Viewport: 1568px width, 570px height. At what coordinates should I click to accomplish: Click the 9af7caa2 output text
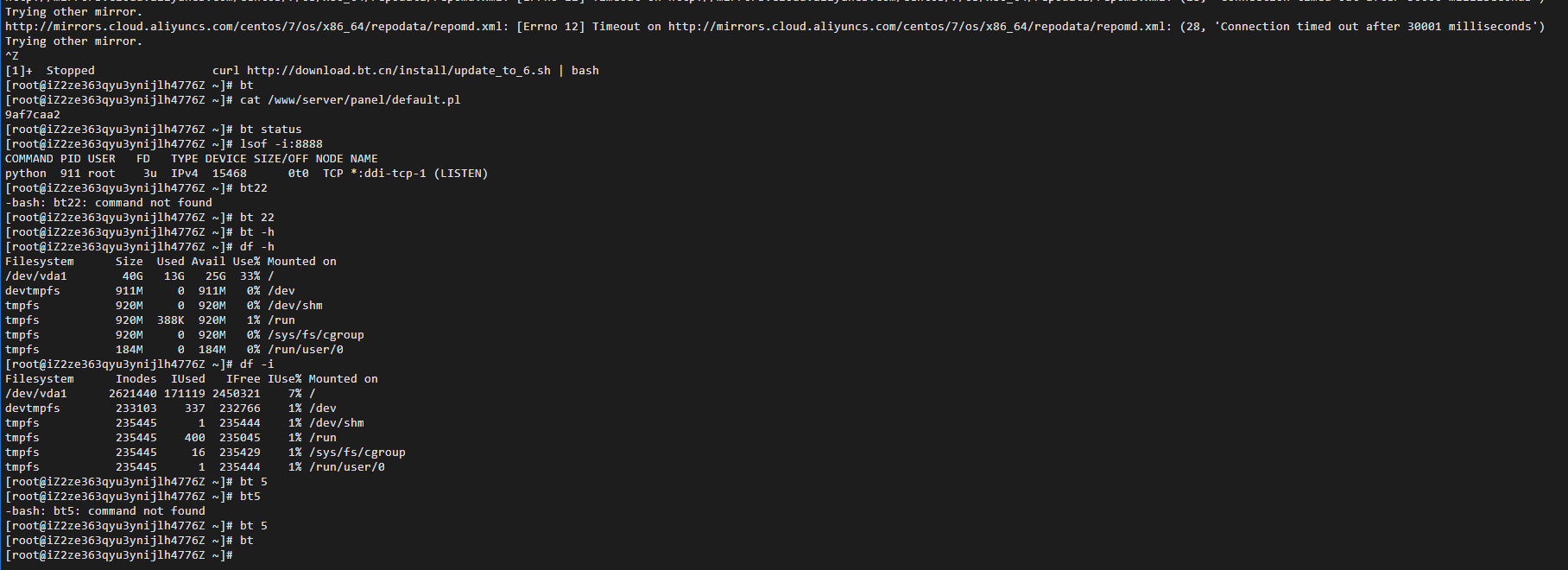[x=33, y=115]
